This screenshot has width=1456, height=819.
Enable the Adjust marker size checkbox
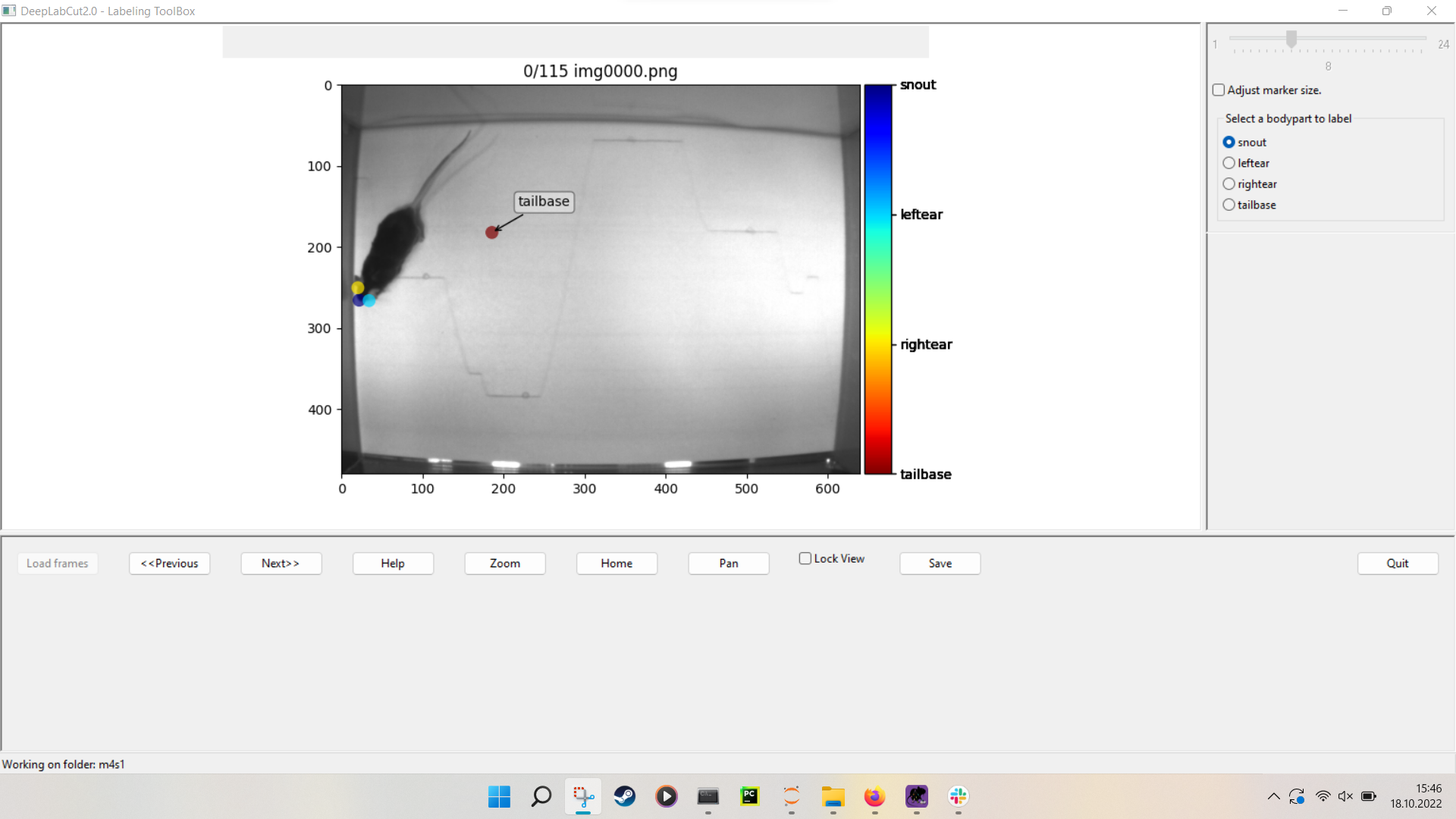(x=1219, y=89)
